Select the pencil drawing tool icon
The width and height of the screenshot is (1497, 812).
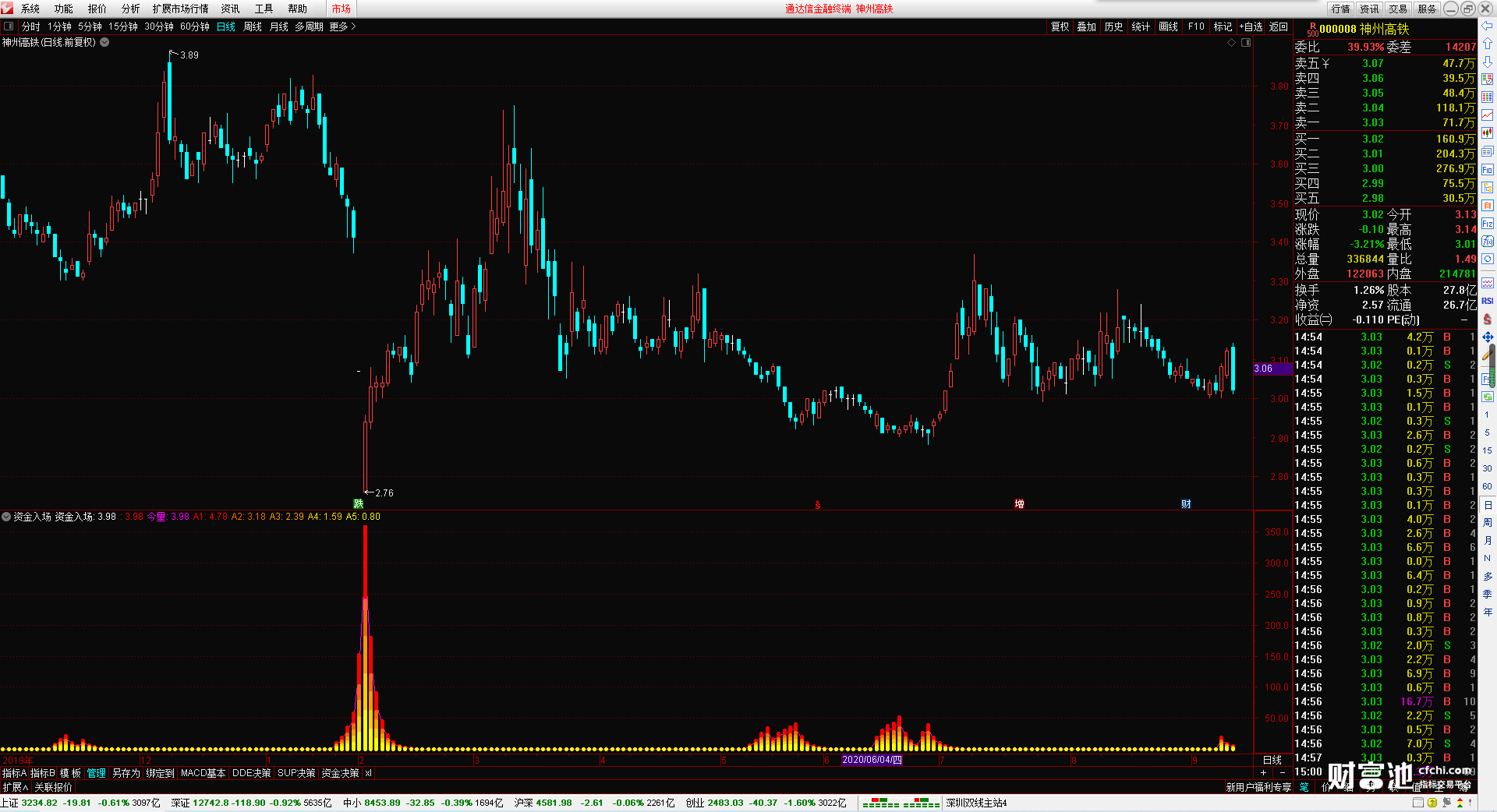pos(1488,355)
